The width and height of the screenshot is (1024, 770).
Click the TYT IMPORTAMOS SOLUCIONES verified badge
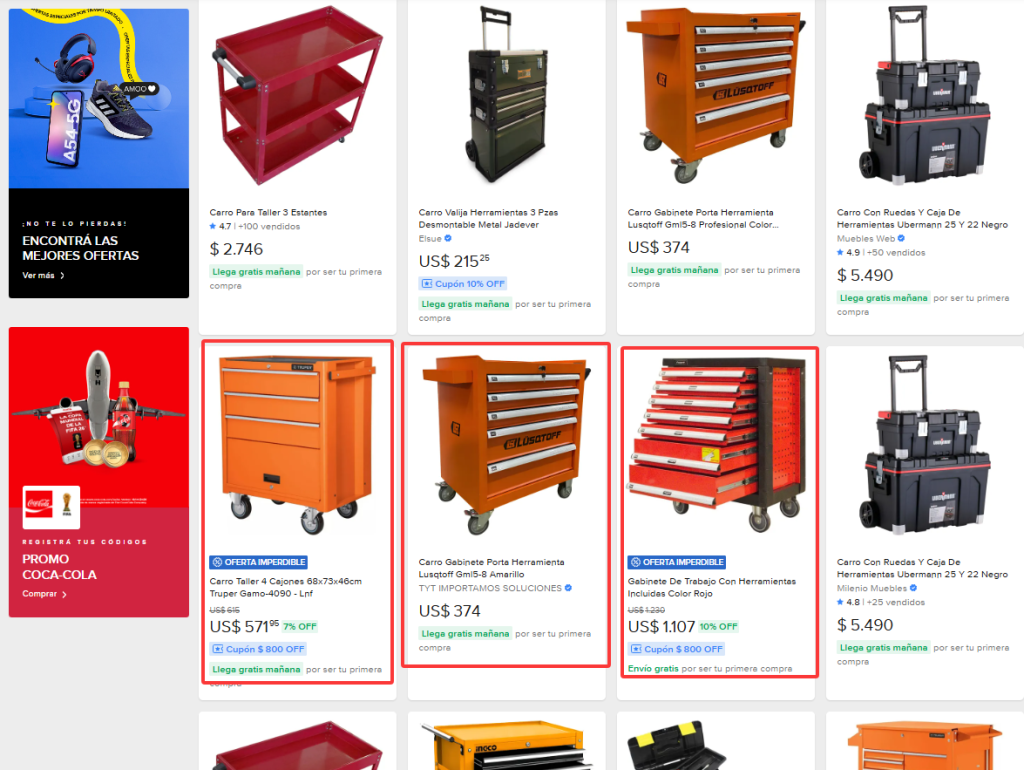tap(568, 588)
